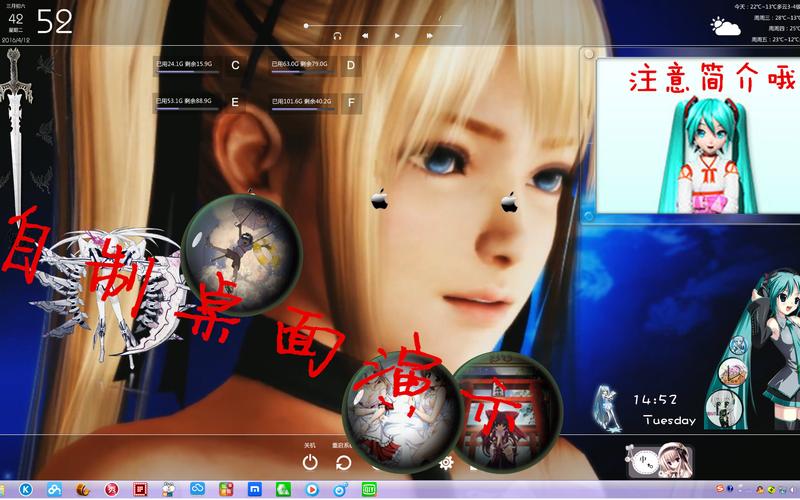Viewport: 800px width, 500px height.
Task: Open the umbrella girl glass orb
Action: tap(242, 254)
